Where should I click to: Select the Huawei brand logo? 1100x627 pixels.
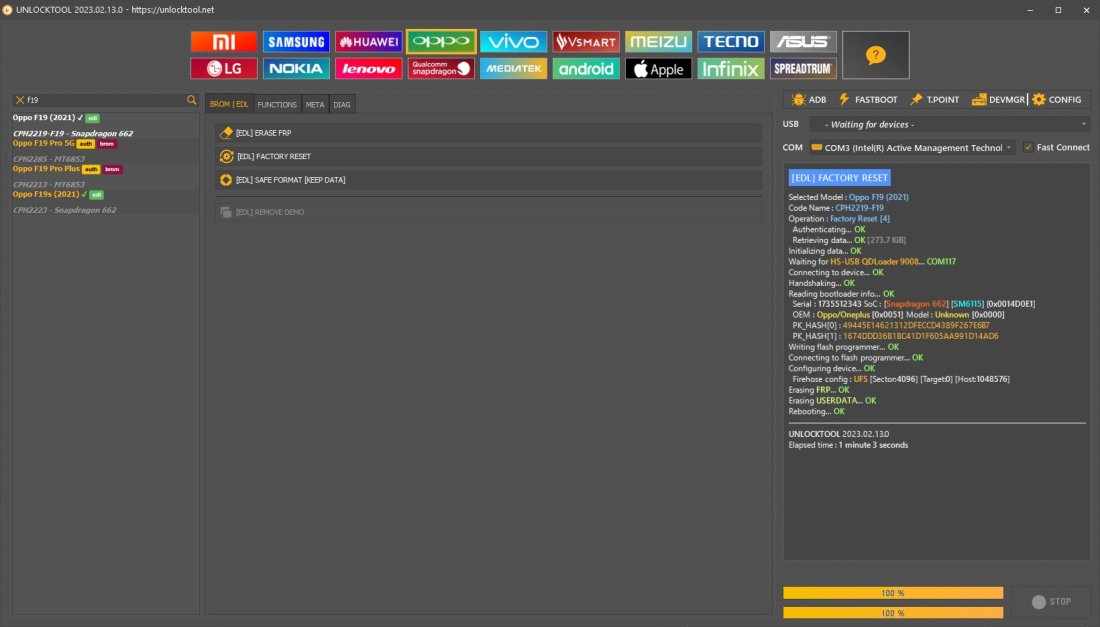[368, 41]
